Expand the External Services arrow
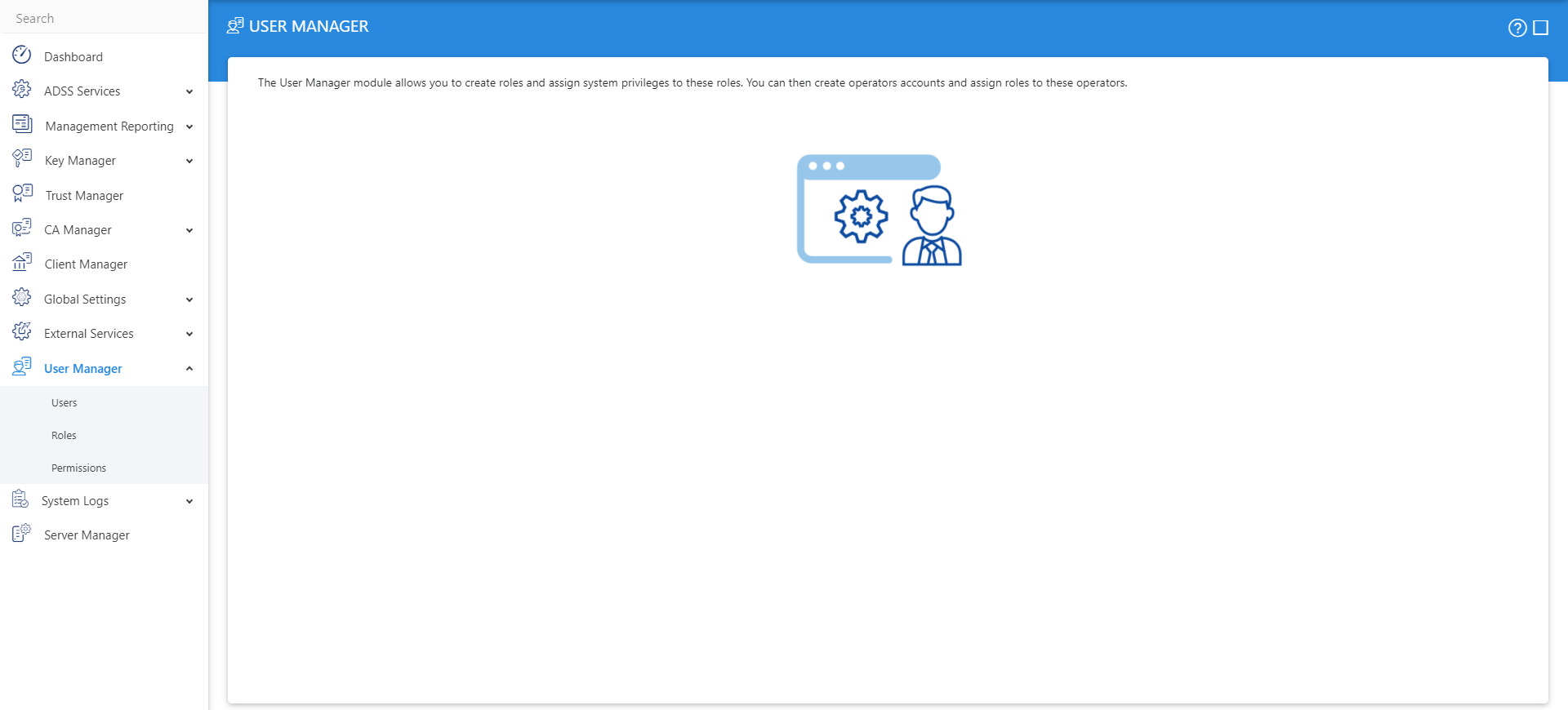This screenshot has height=710, width=1568. [189, 334]
